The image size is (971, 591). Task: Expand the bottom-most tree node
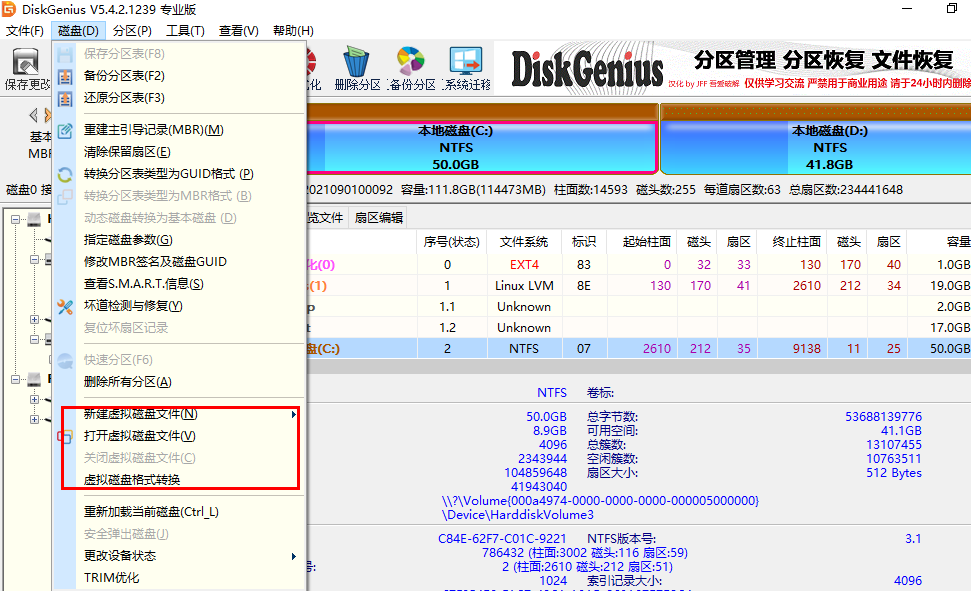(x=35, y=419)
